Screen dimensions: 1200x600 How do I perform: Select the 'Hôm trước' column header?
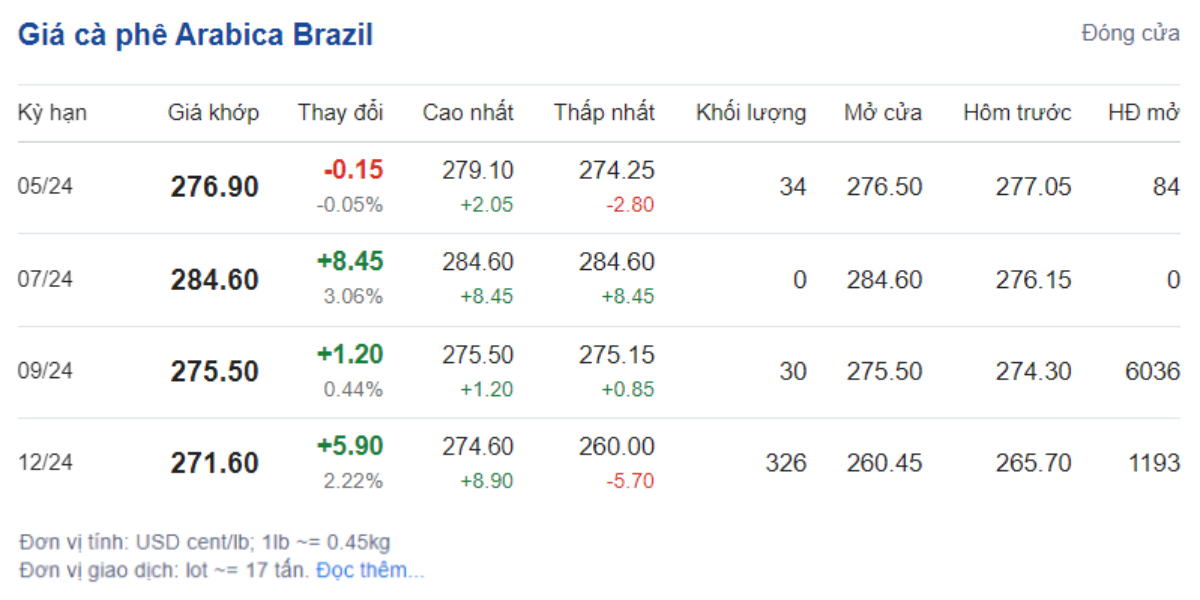(1017, 113)
